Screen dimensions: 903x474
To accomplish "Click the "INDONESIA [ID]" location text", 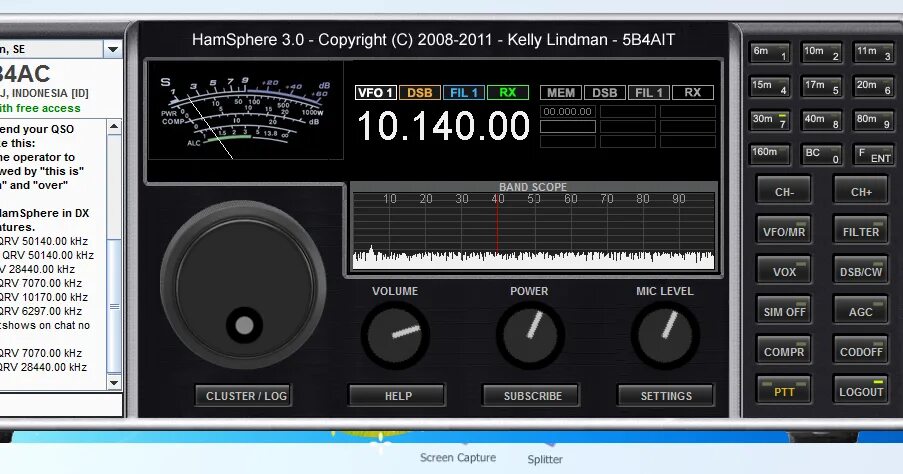I will coord(50,93).
